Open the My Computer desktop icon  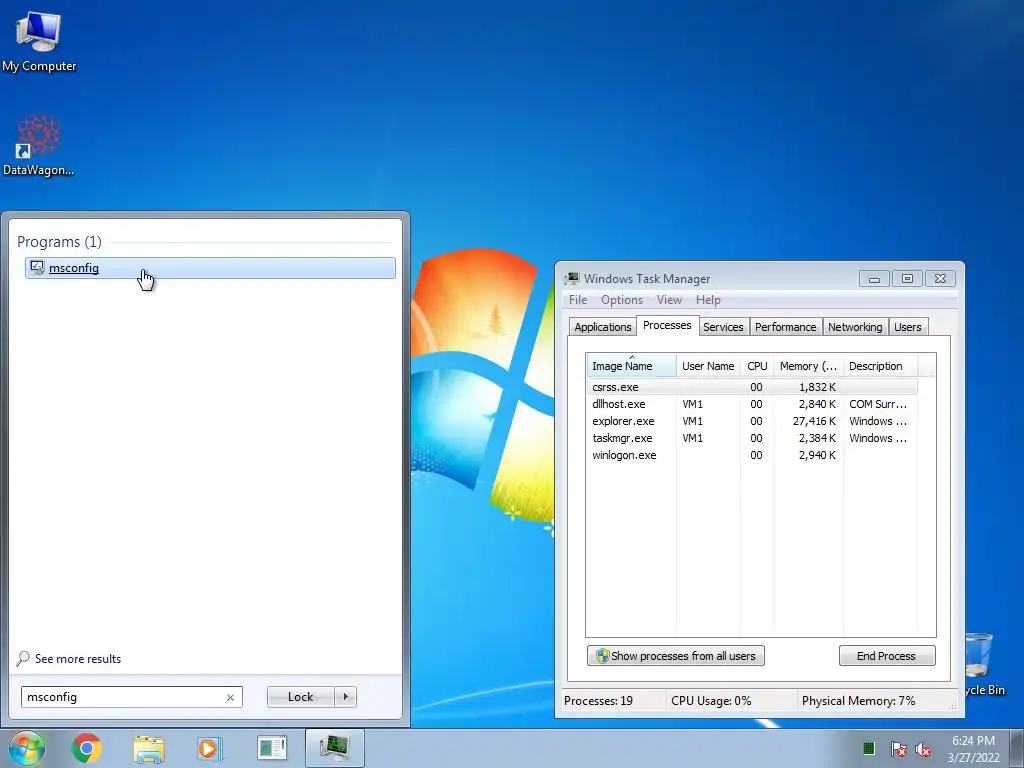point(39,41)
